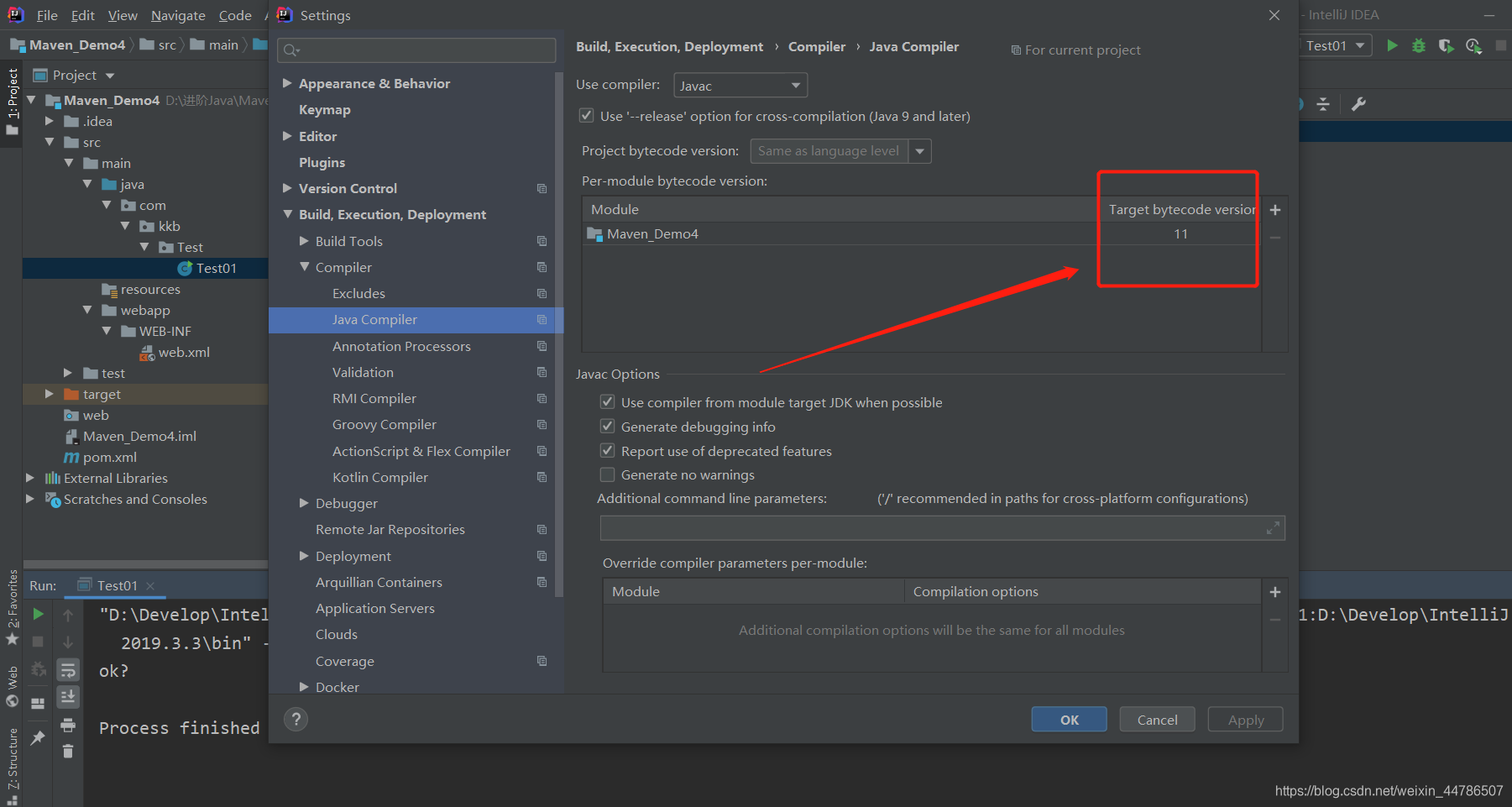Edit target bytecode version value 11
This screenshot has height=807, width=1512.
(x=1180, y=234)
